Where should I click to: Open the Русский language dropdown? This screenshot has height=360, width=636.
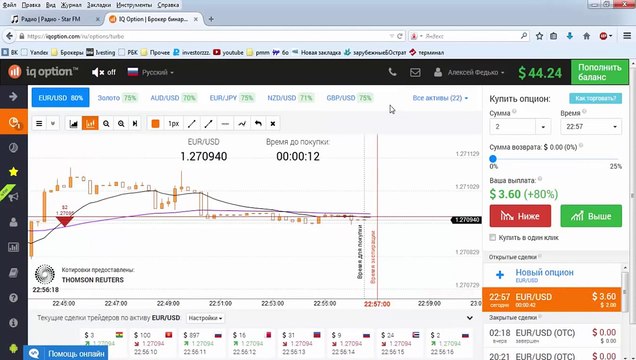click(150, 72)
